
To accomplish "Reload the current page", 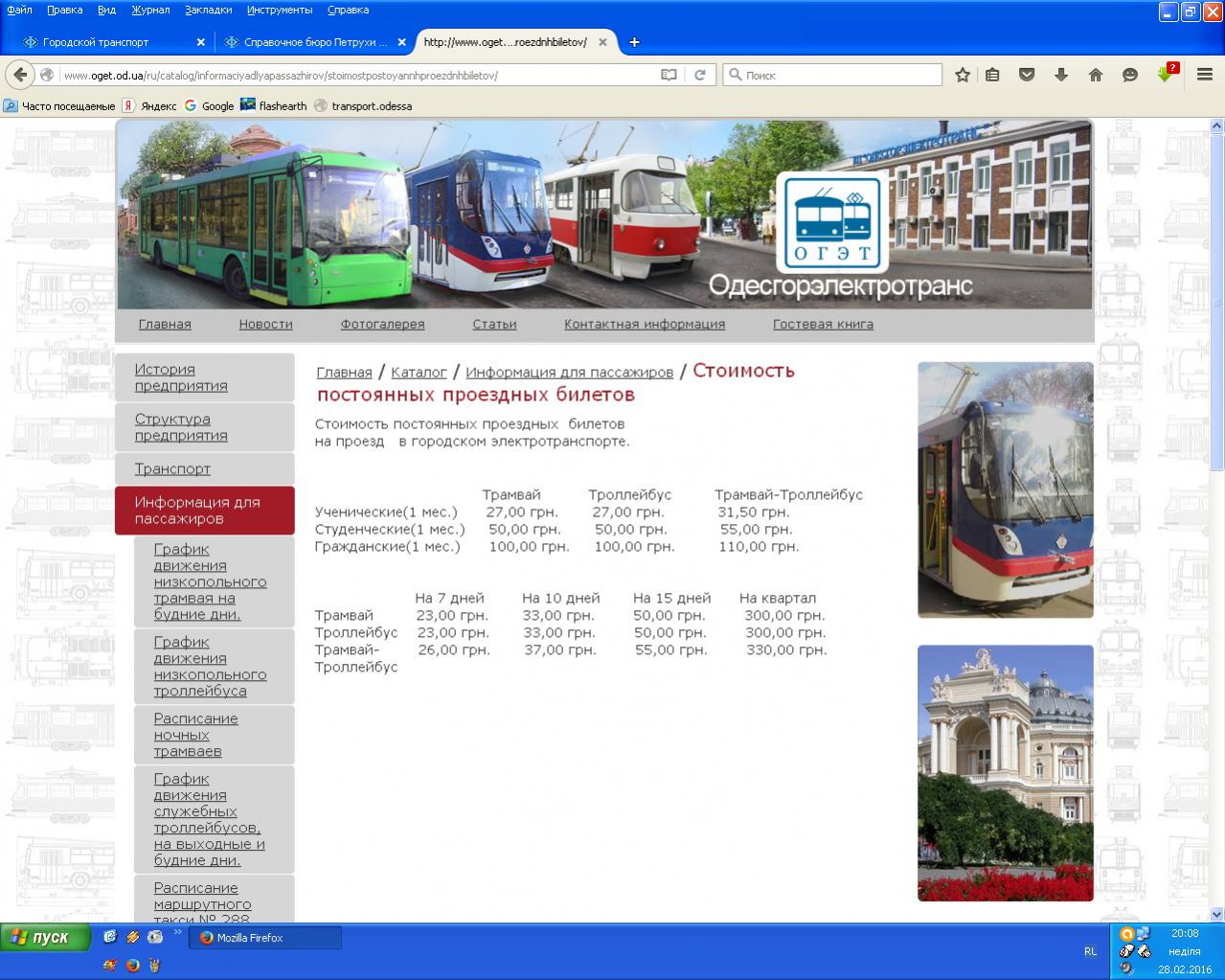I will point(700,75).
